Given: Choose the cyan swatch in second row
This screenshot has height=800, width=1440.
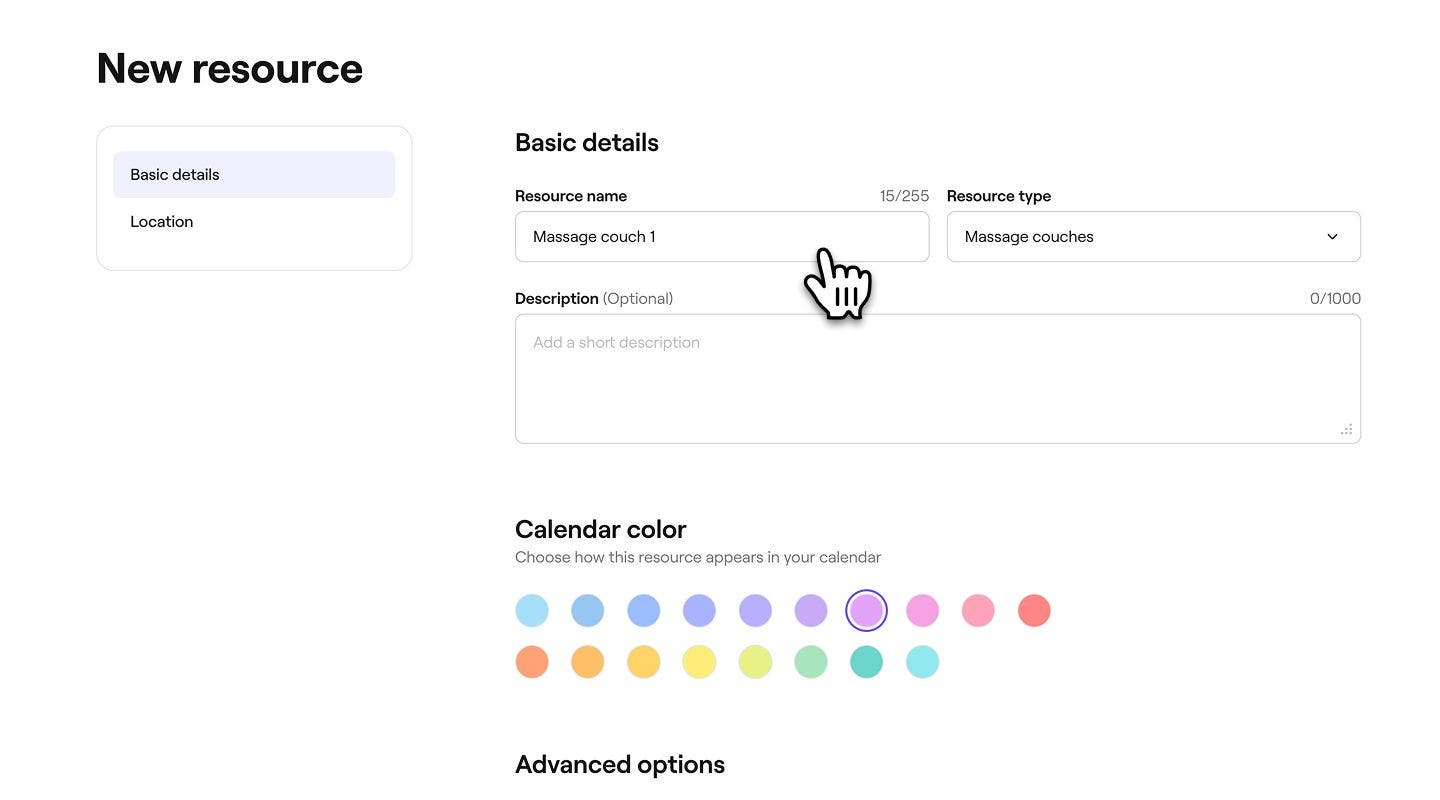Looking at the screenshot, I should [x=922, y=662].
